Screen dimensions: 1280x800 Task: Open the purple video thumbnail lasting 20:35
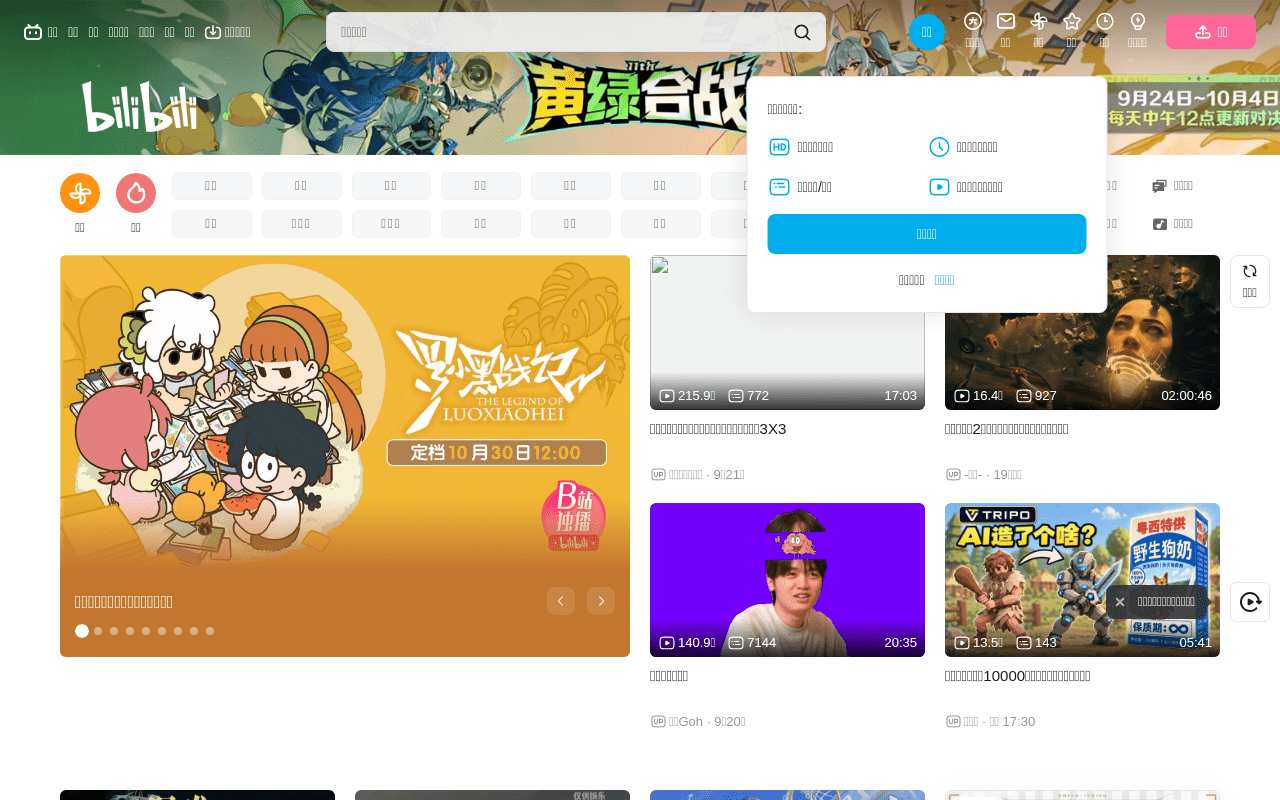[787, 580]
